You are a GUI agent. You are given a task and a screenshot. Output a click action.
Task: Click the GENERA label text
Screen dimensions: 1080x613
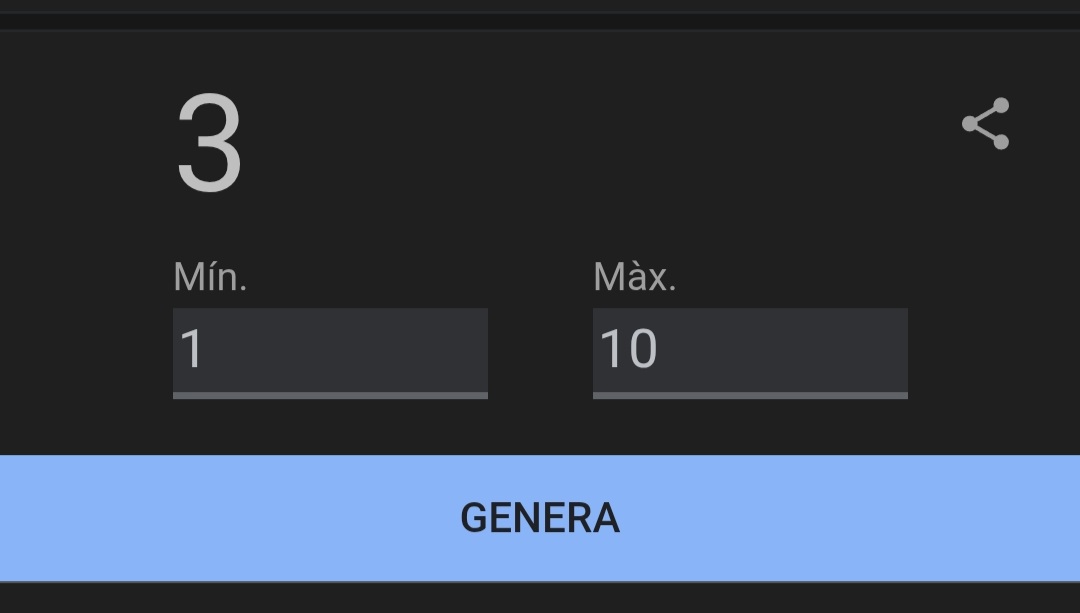click(x=540, y=518)
